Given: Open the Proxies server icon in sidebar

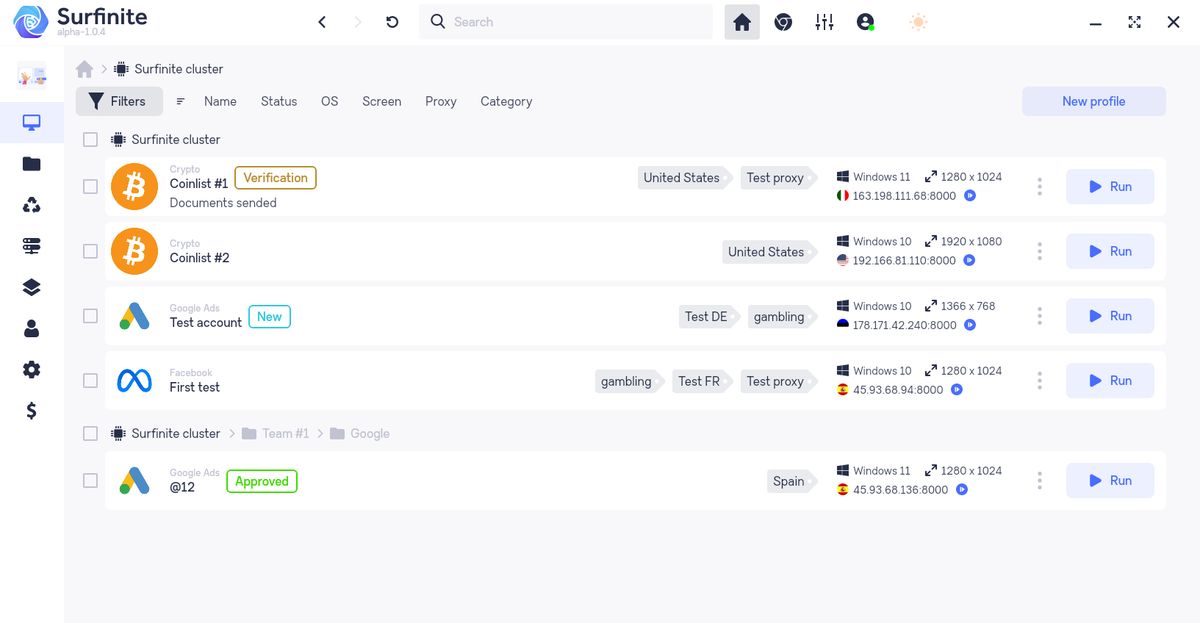Looking at the screenshot, I should (31, 245).
